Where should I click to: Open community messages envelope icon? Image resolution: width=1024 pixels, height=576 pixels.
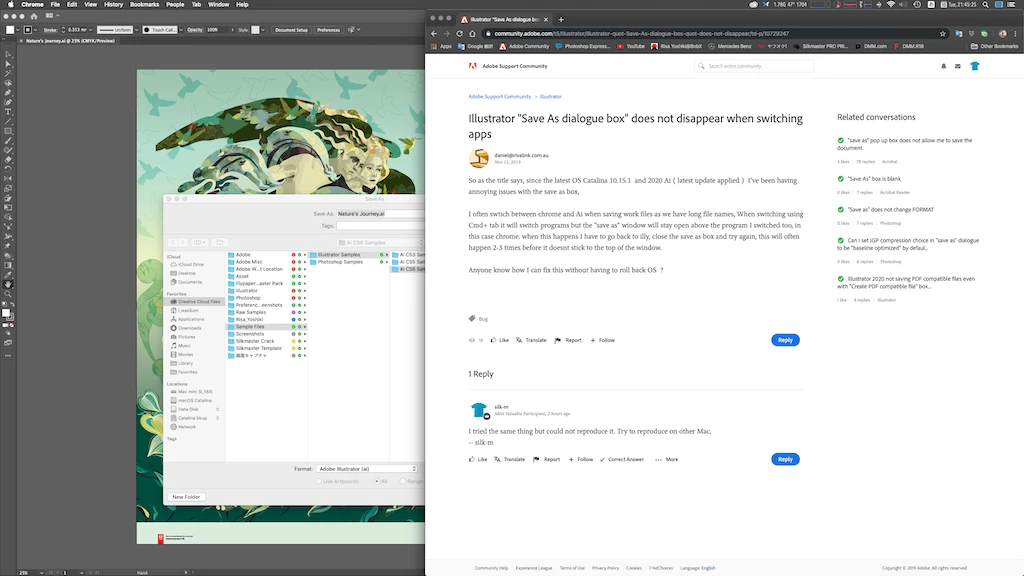(x=957, y=66)
